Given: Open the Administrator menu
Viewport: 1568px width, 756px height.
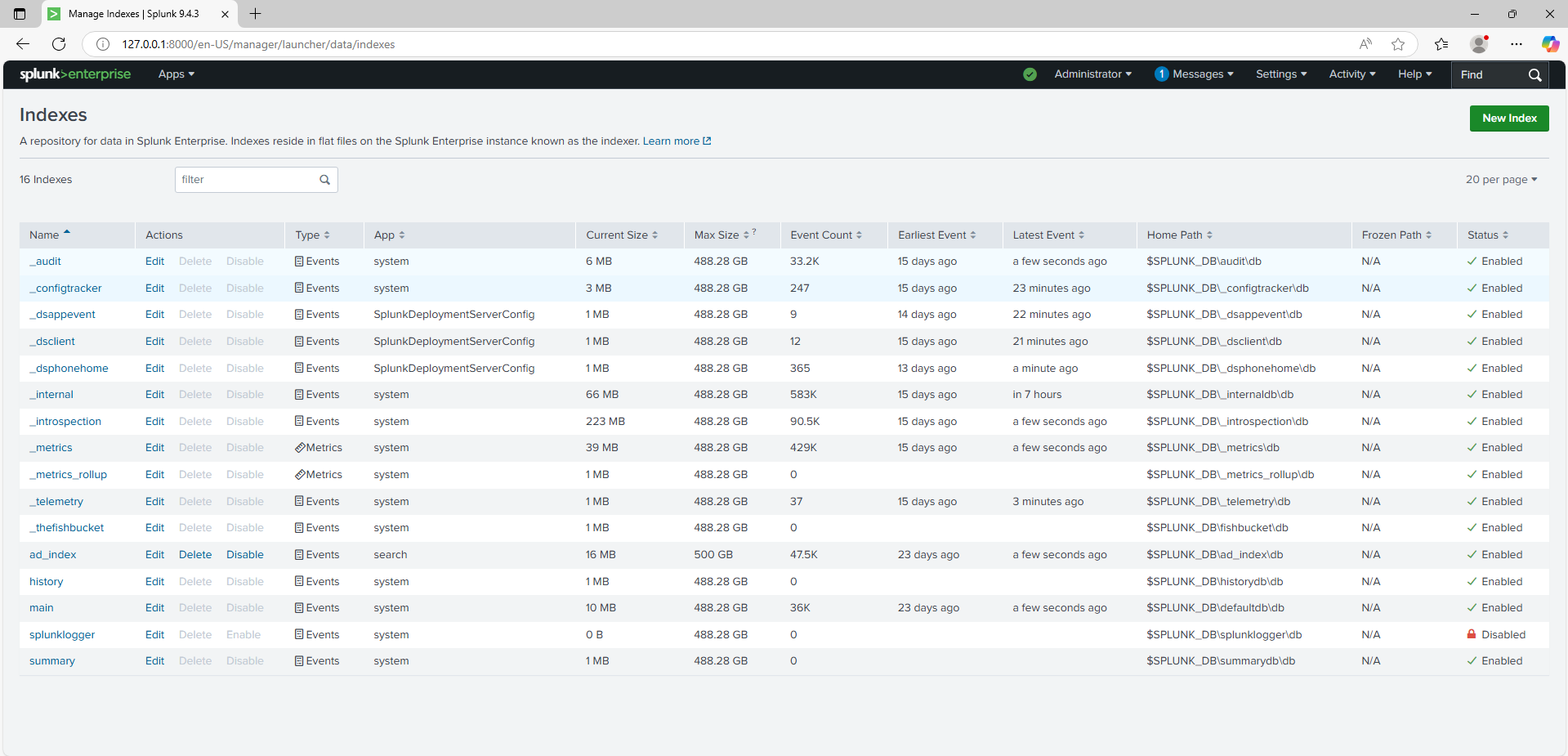Looking at the screenshot, I should click(1093, 74).
